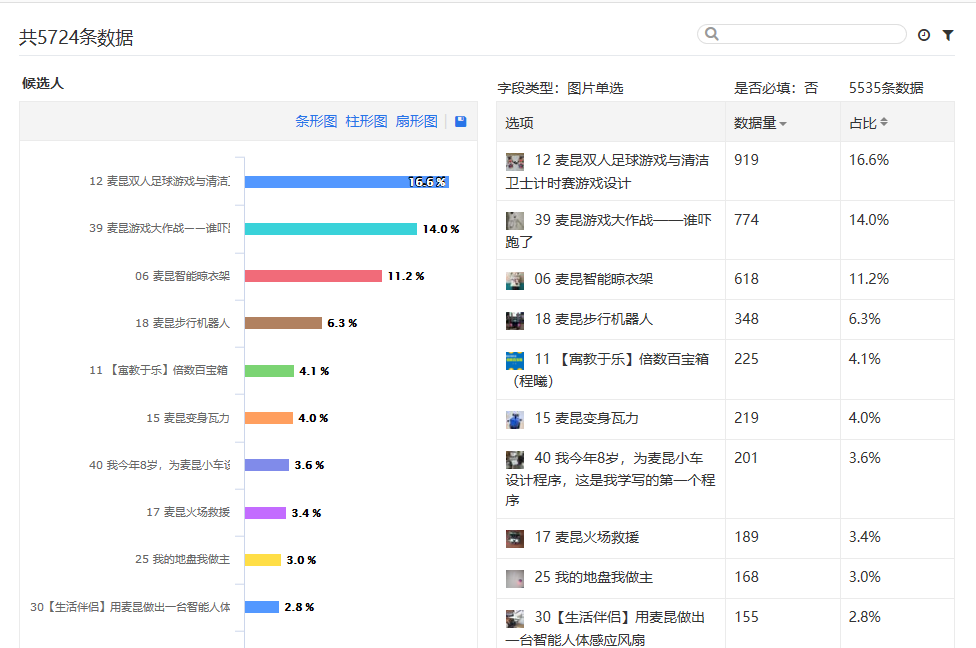976x648 pixels.
Task: Open thumbnail of 06 麦昆智能晾衣架
Action: coord(515,281)
